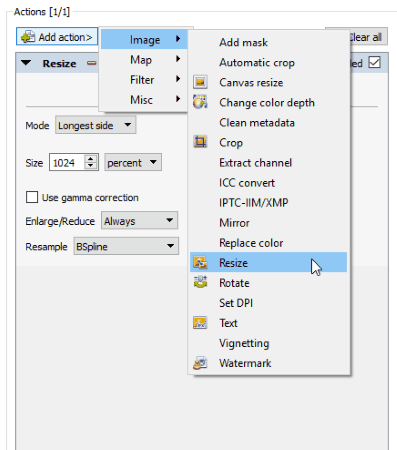The image size is (397, 450).
Task: Select Canvas resize menu entry
Action: [x=268, y=82]
